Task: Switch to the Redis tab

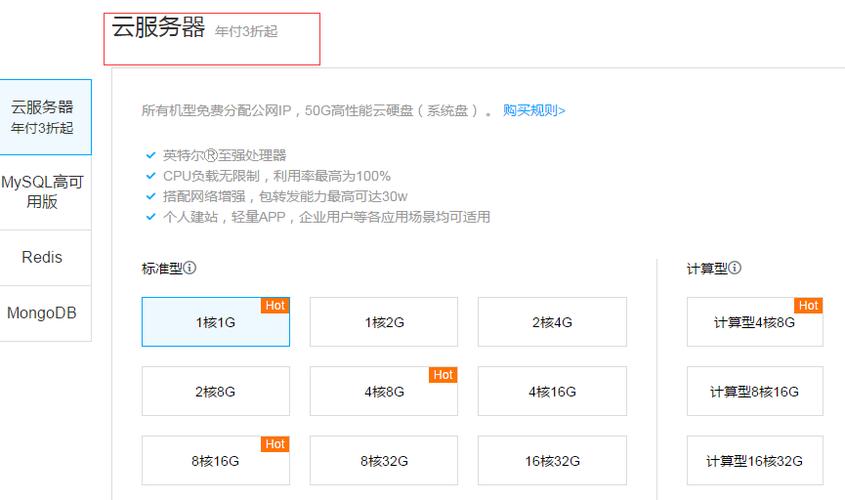Action: pos(45,258)
